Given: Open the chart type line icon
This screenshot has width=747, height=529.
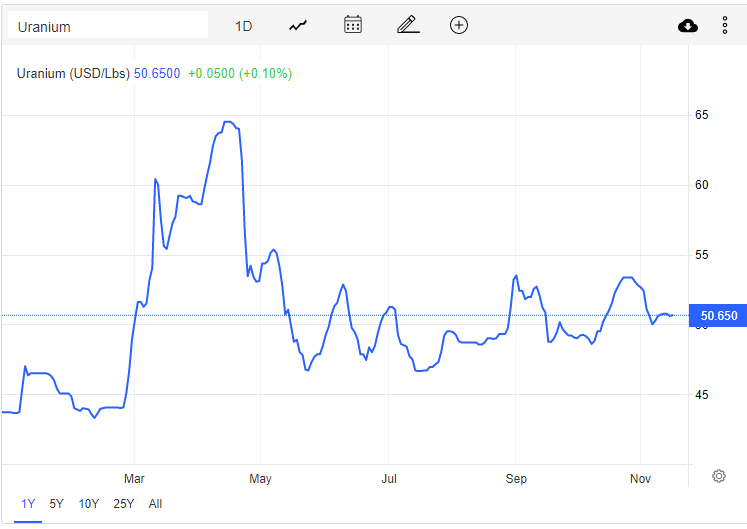Looking at the screenshot, I should click(x=298, y=26).
